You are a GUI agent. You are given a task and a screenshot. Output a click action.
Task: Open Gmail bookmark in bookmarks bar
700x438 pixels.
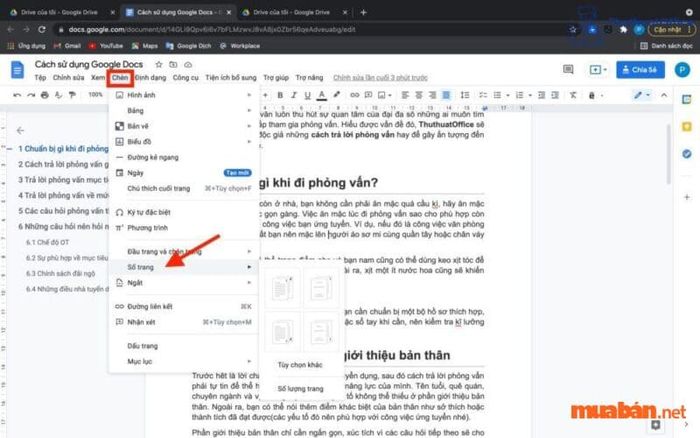(67, 46)
